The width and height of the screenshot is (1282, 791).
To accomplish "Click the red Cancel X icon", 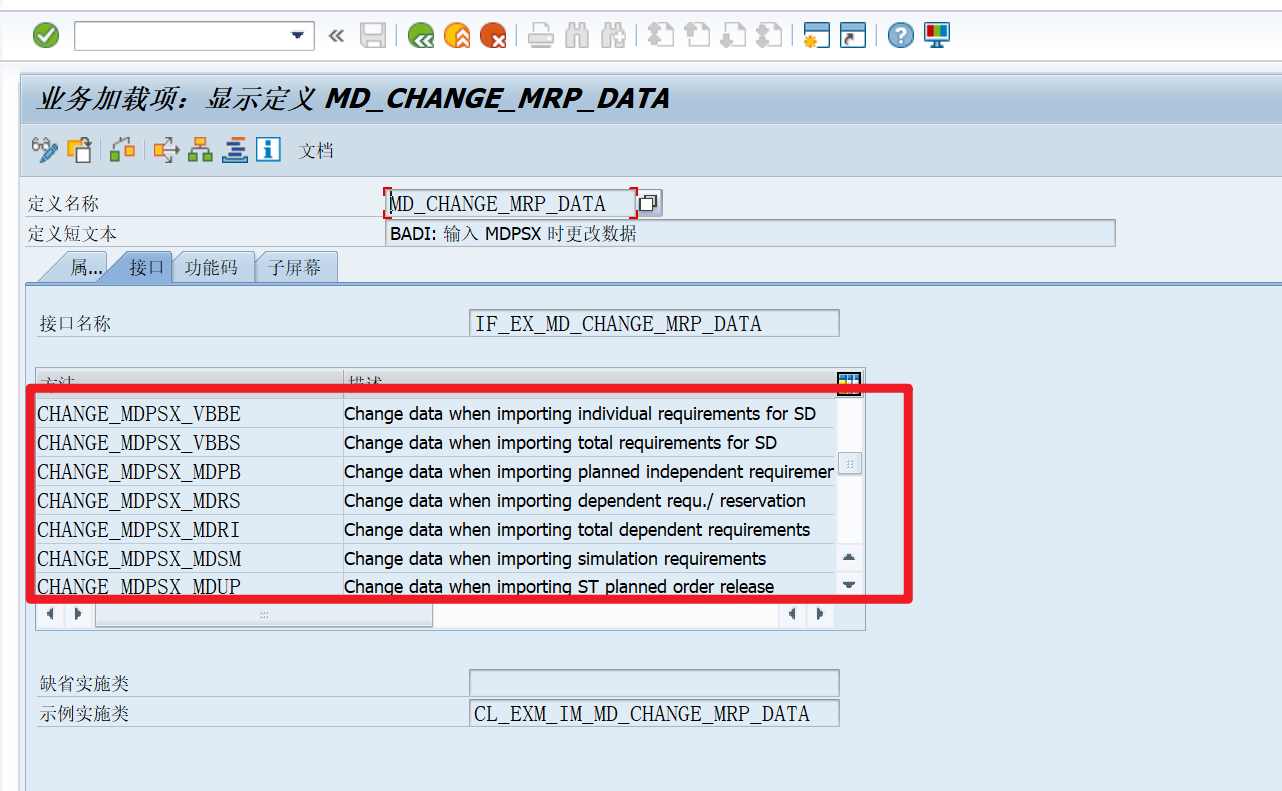I will click(x=493, y=36).
